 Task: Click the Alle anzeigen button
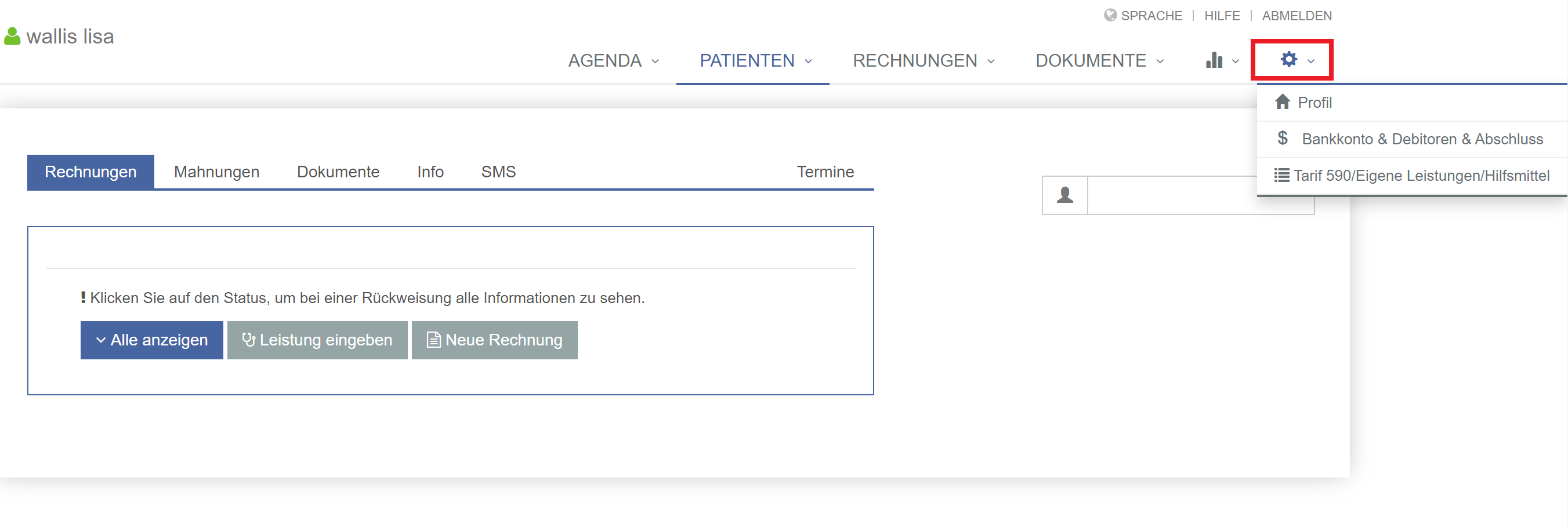coord(151,340)
